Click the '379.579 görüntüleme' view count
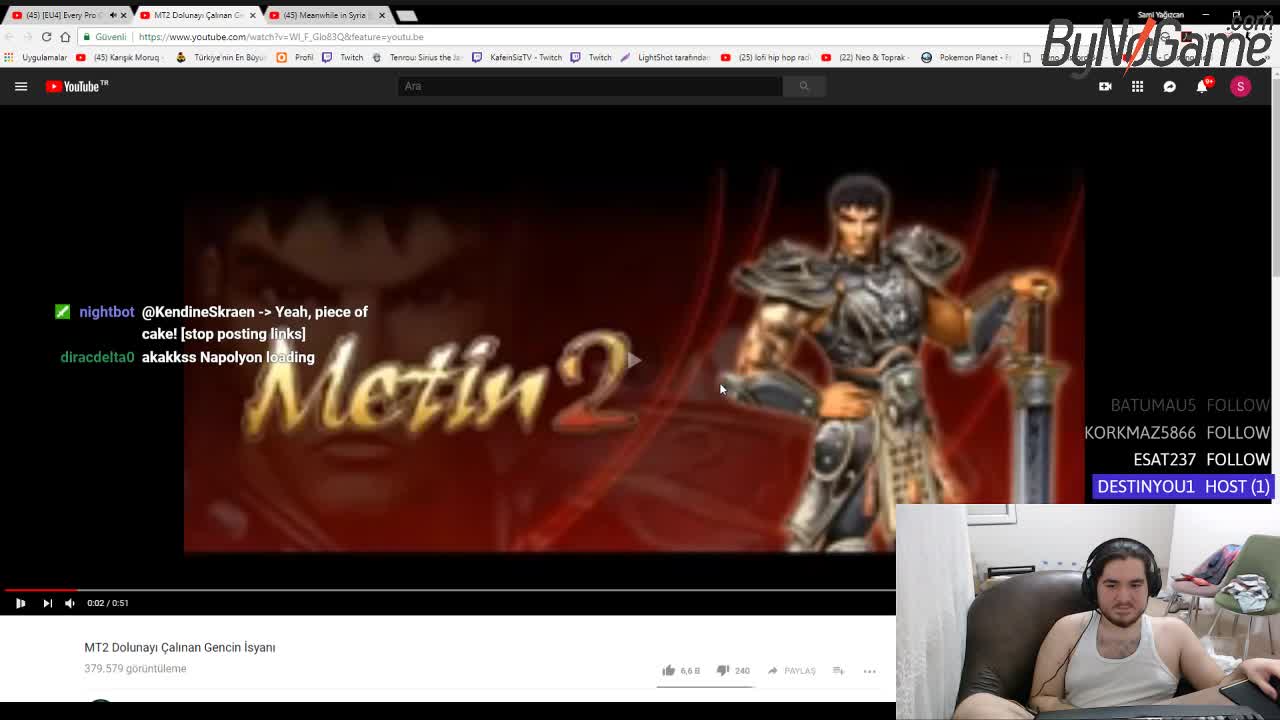 (135, 668)
